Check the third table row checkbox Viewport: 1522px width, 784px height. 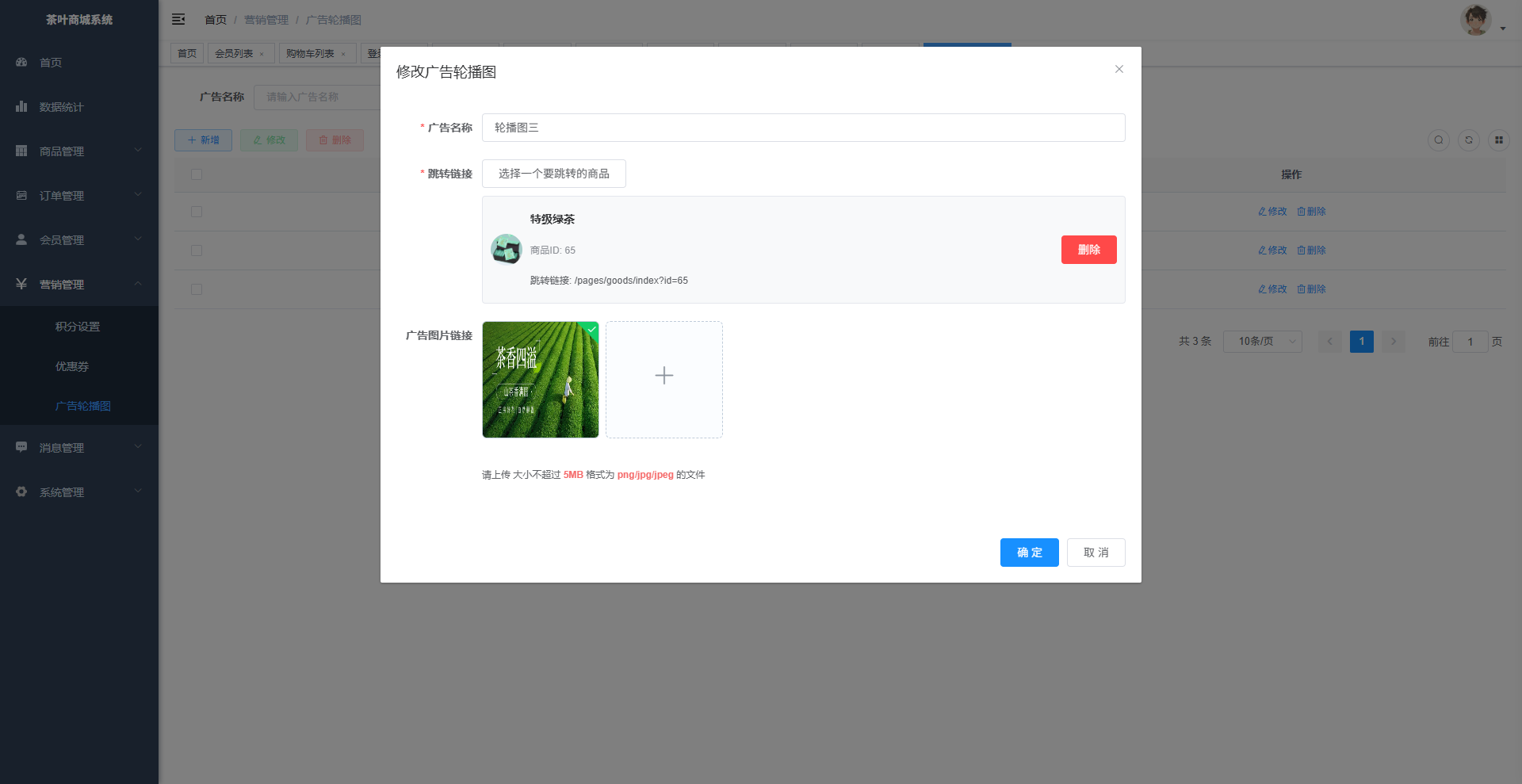(x=197, y=289)
